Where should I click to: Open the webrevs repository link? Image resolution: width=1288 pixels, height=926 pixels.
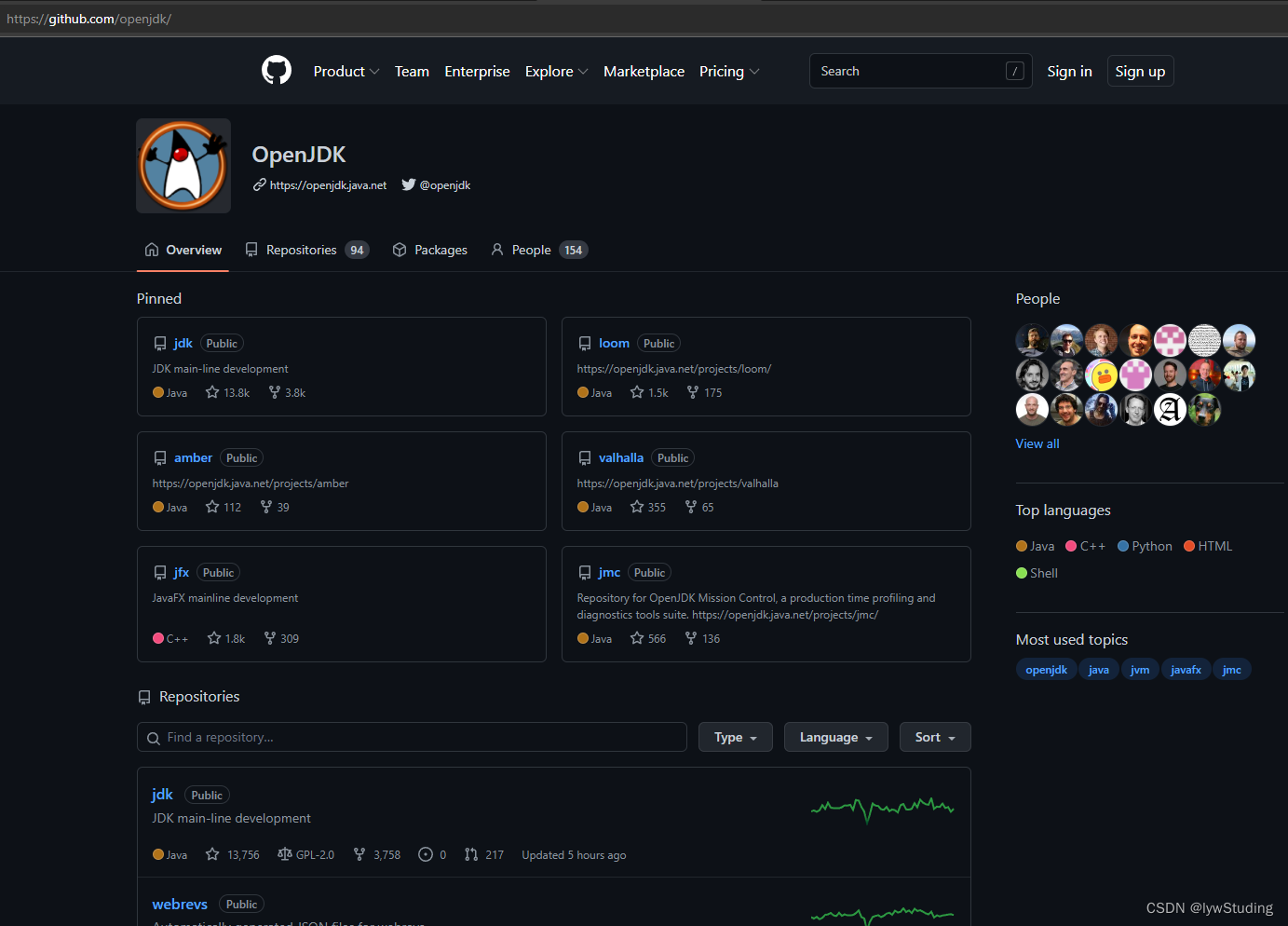pos(180,904)
